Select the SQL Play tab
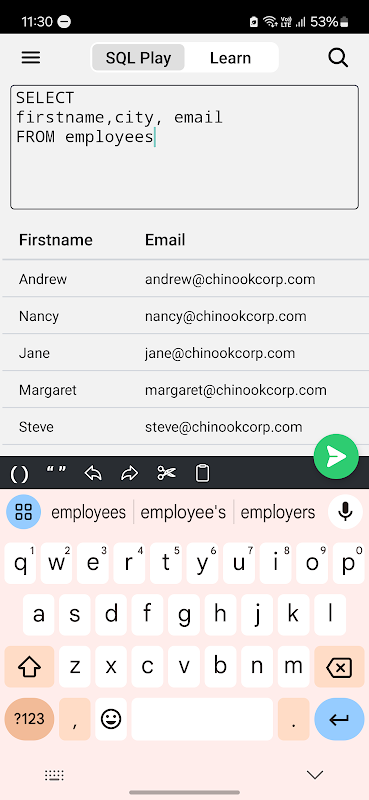Image resolution: width=369 pixels, height=800 pixels. (x=138, y=58)
